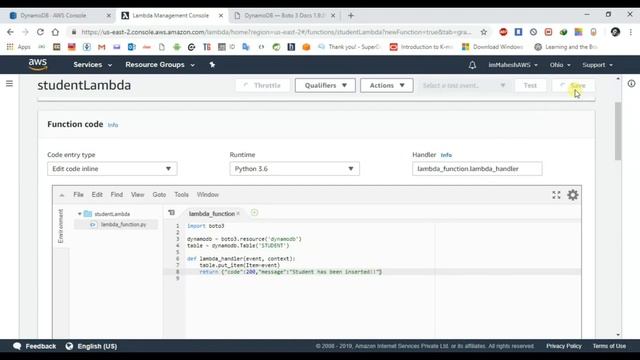This screenshot has width=640, height=360.
Task: Change the Ohio region dropdown
Action: [x=560, y=65]
